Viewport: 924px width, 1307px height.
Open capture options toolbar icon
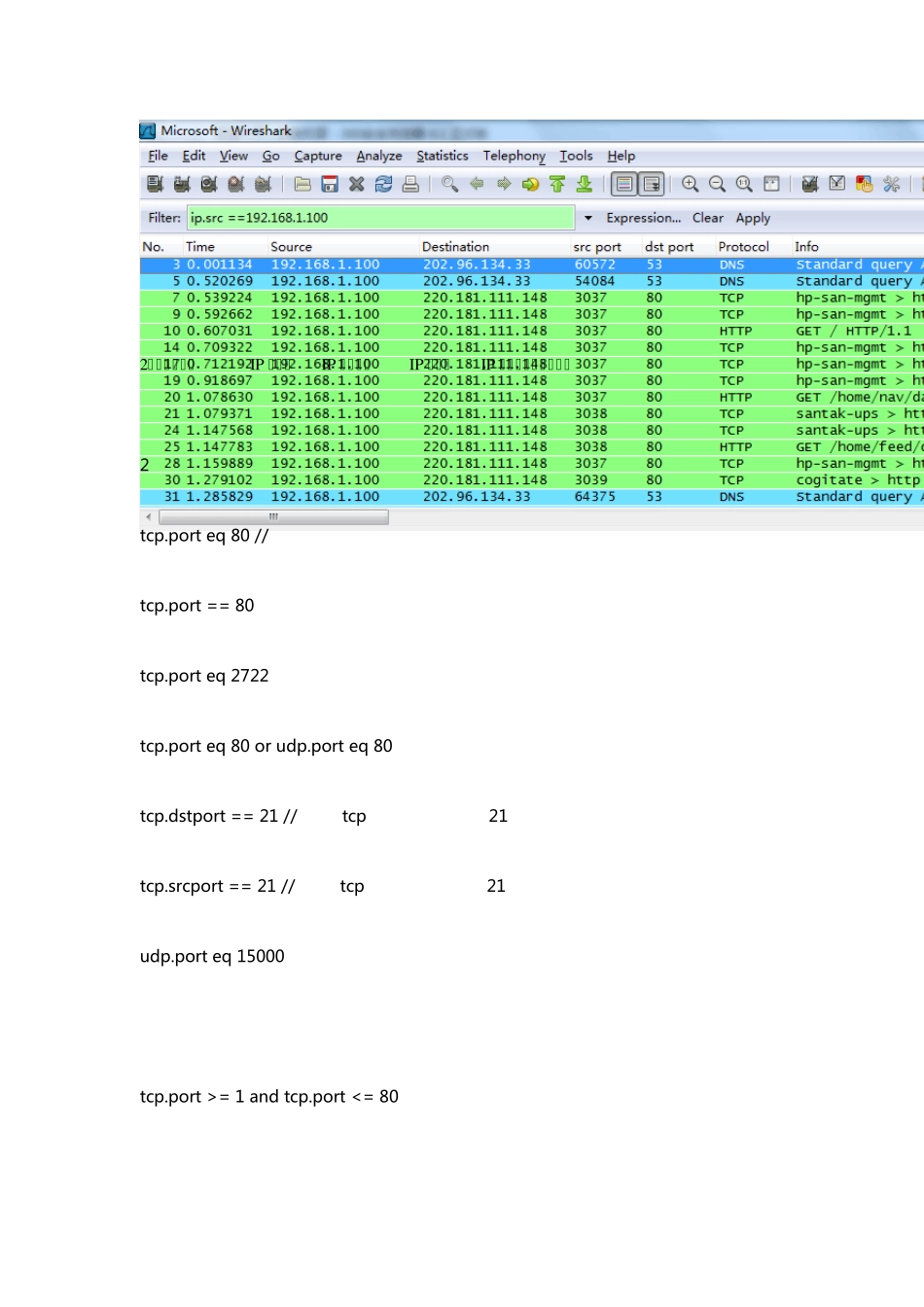pos(182,184)
